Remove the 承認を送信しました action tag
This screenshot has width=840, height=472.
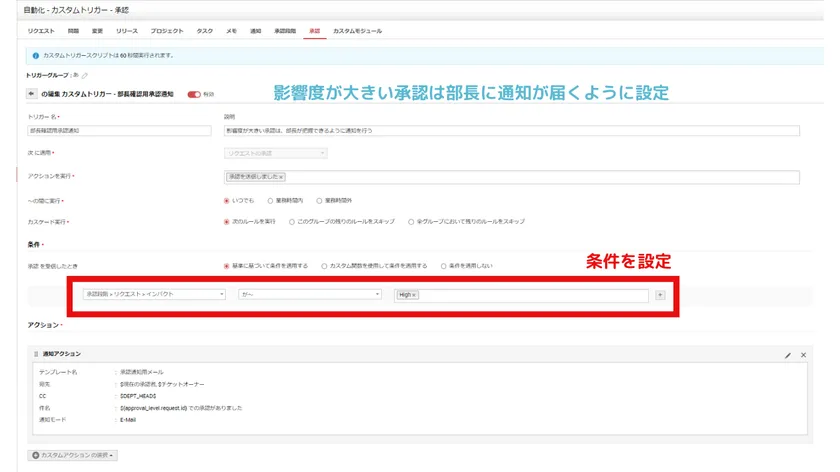[x=282, y=177]
